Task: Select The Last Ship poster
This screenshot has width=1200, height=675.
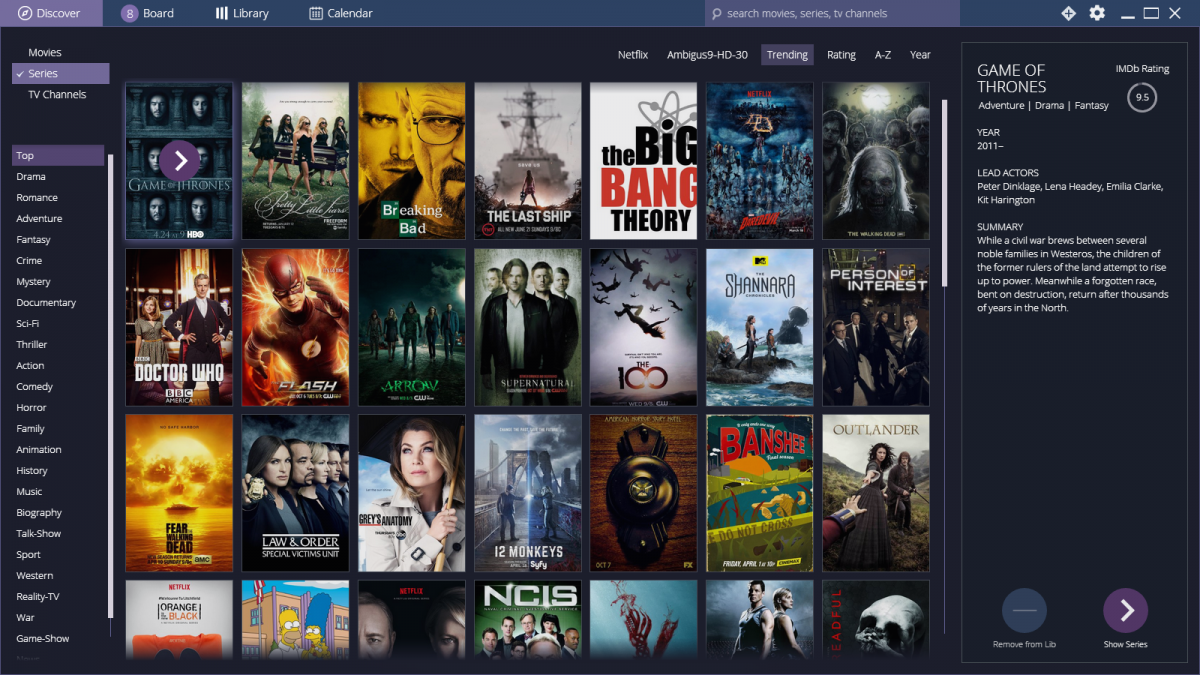Action: tap(527, 161)
